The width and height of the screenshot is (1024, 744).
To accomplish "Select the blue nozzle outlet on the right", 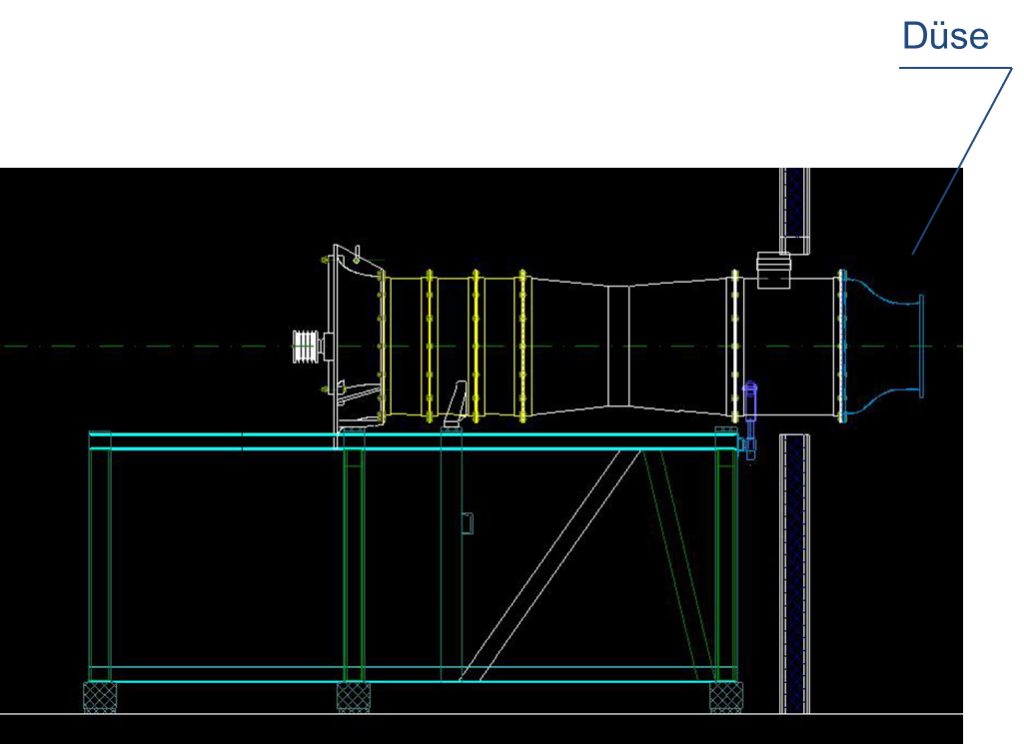I will click(882, 346).
